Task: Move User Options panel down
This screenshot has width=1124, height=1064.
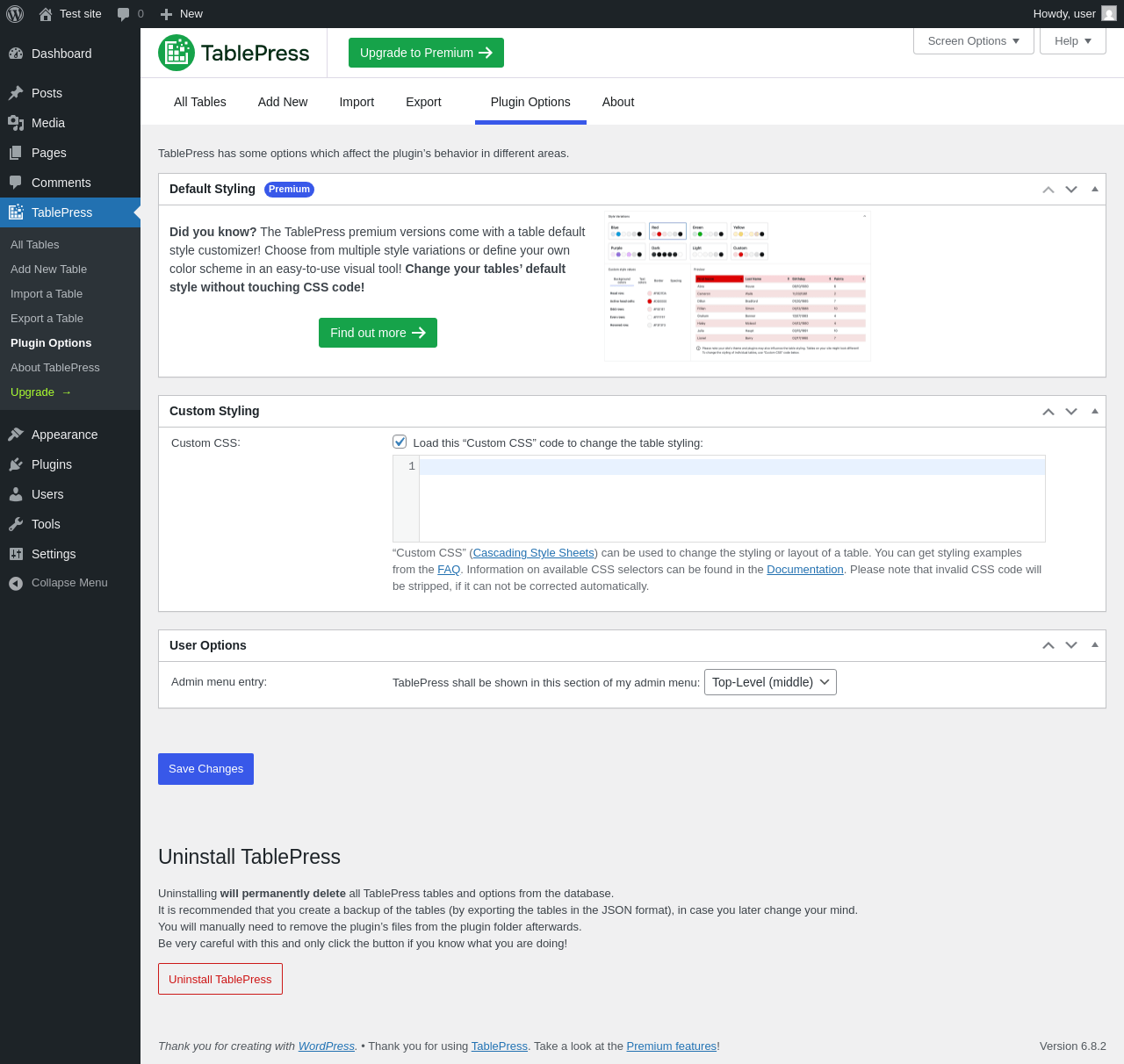Action: click(x=1071, y=645)
